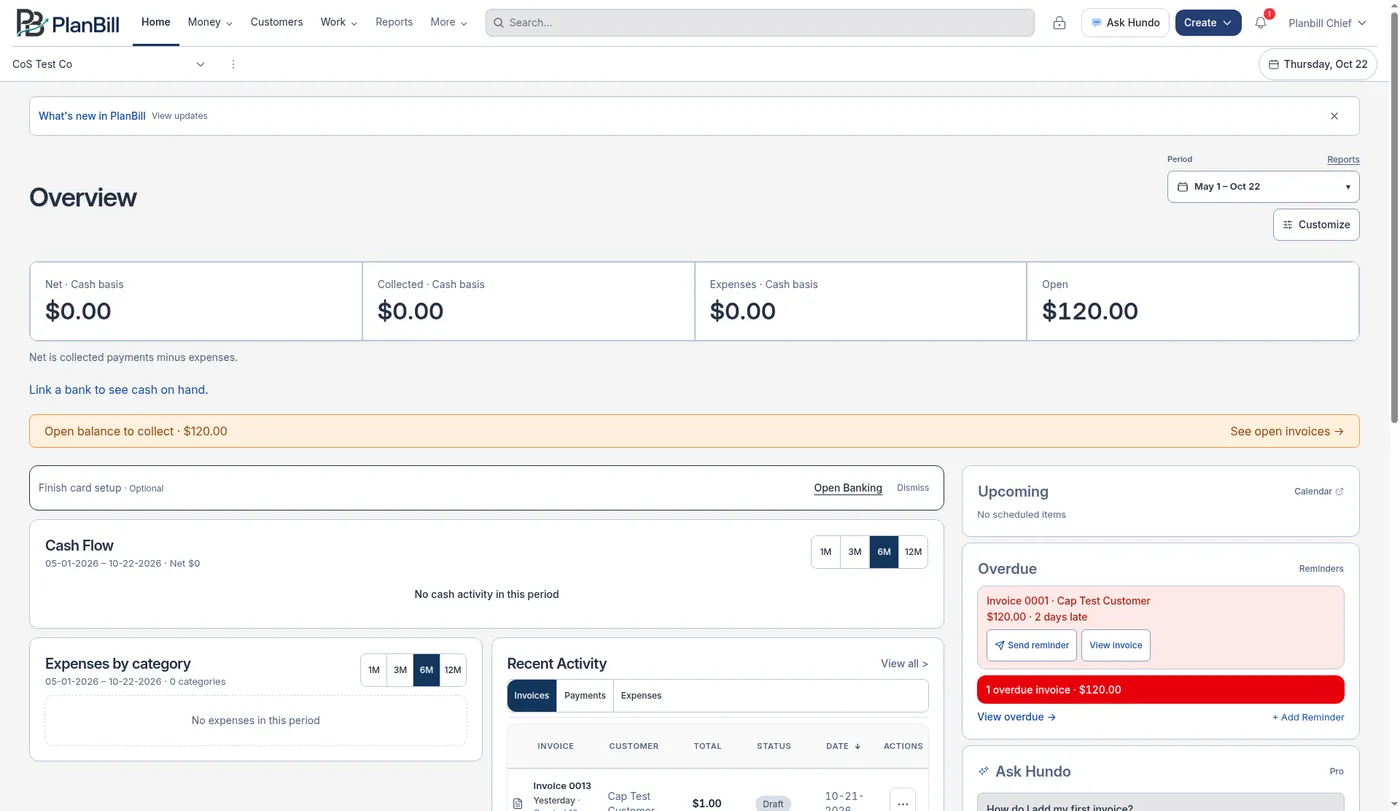Click Link a bank to see cash on hand
The width and height of the screenshot is (1400, 811).
coord(119,390)
